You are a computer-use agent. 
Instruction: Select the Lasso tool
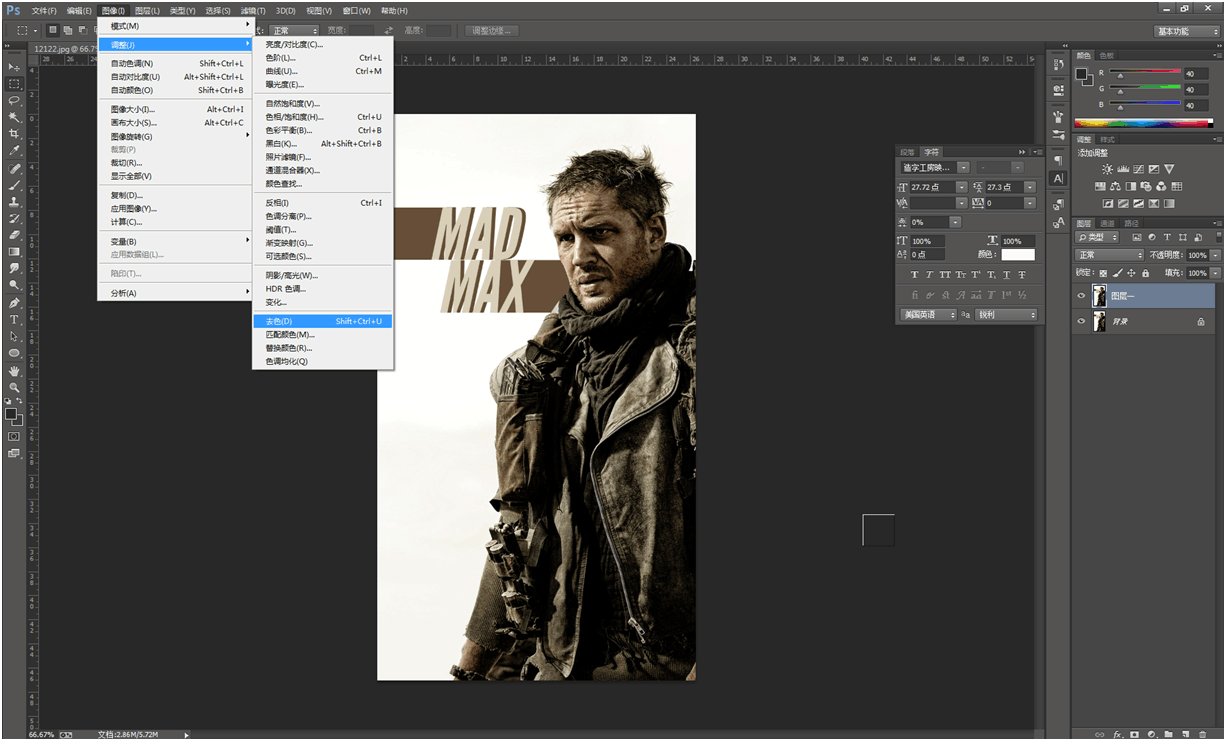coord(15,100)
